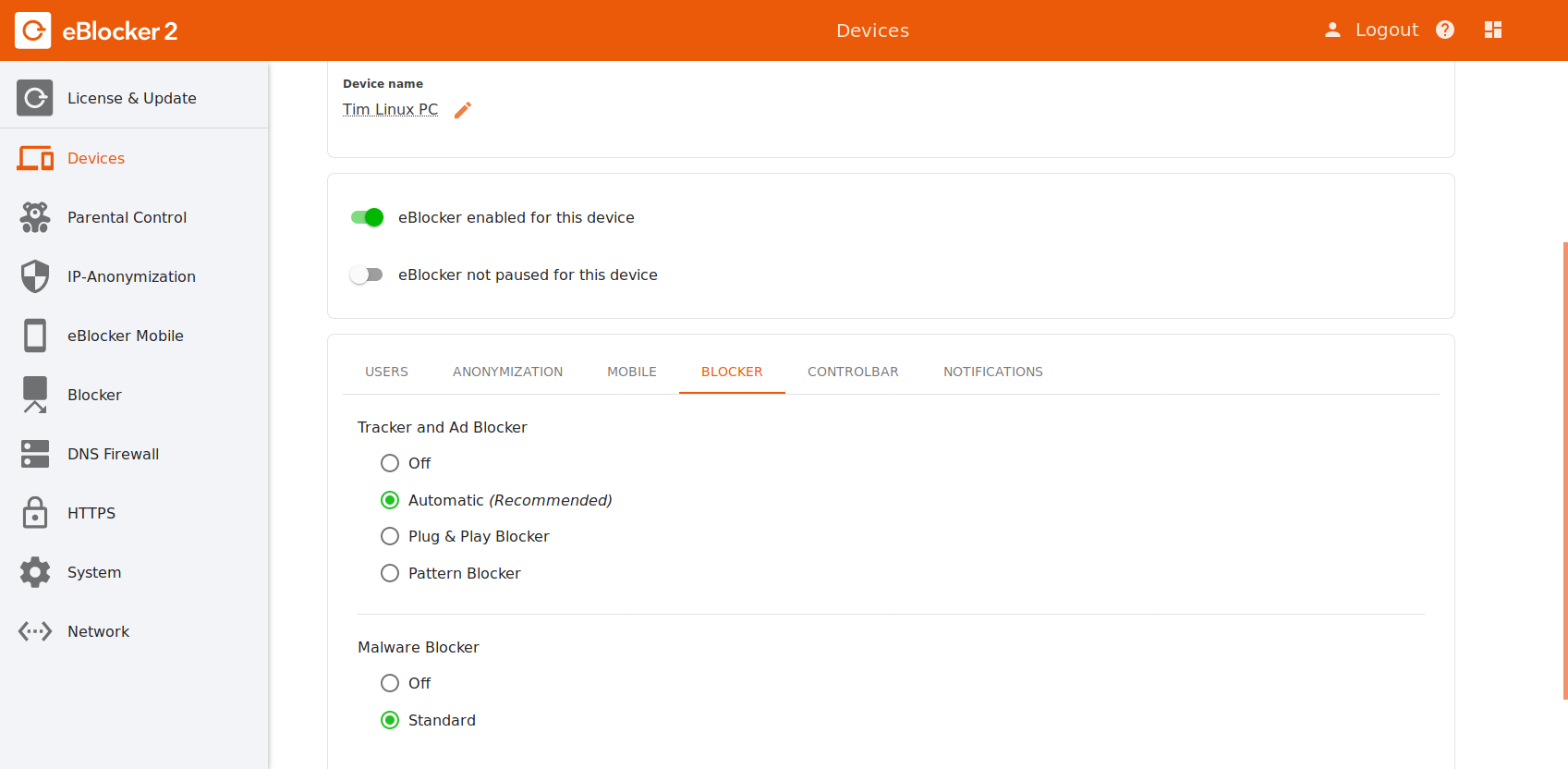Toggle eBlocker enabled for this device
Image resolution: width=1568 pixels, height=769 pixels.
[367, 217]
